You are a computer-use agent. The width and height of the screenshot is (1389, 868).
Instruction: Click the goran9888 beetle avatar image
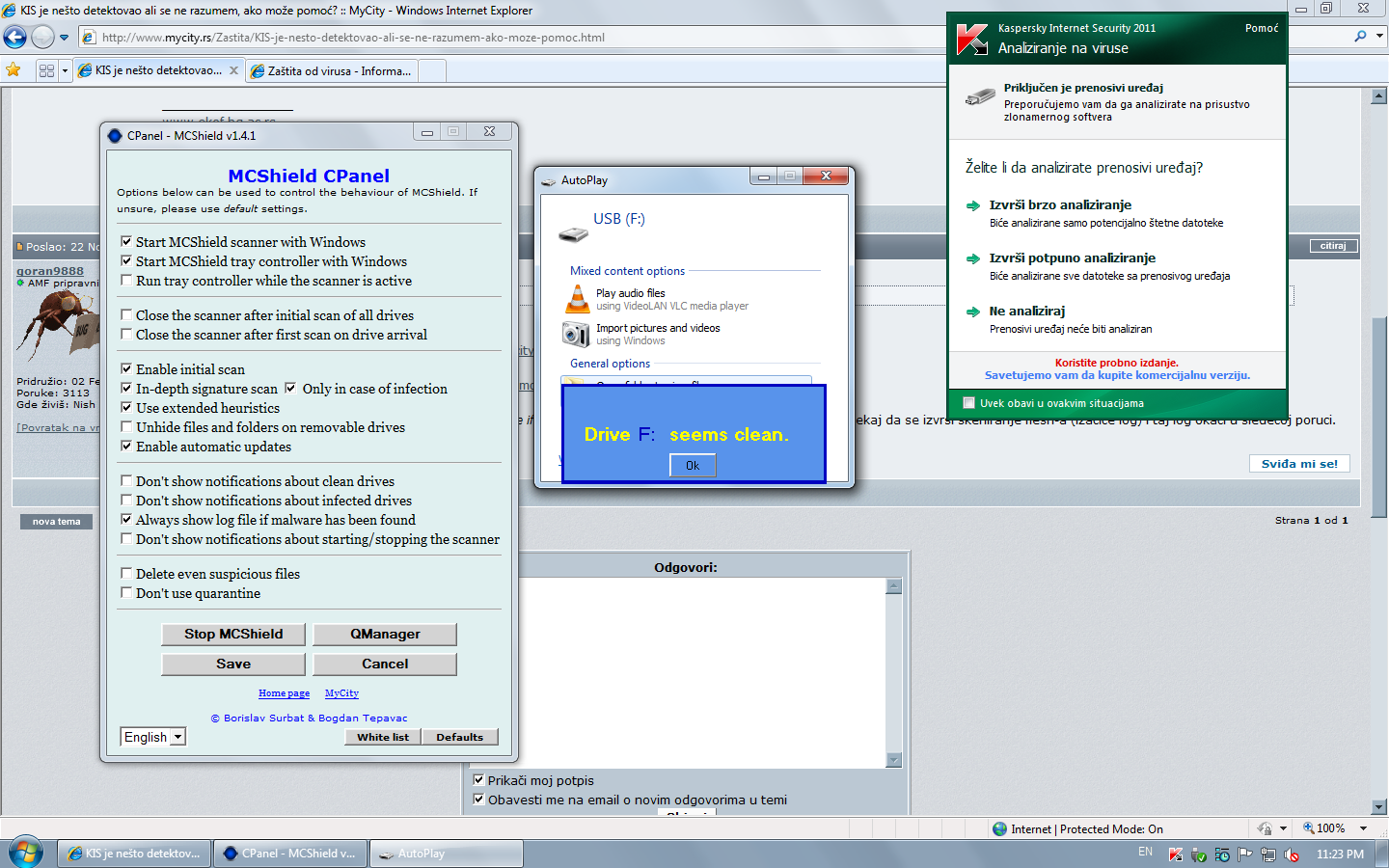[58, 327]
